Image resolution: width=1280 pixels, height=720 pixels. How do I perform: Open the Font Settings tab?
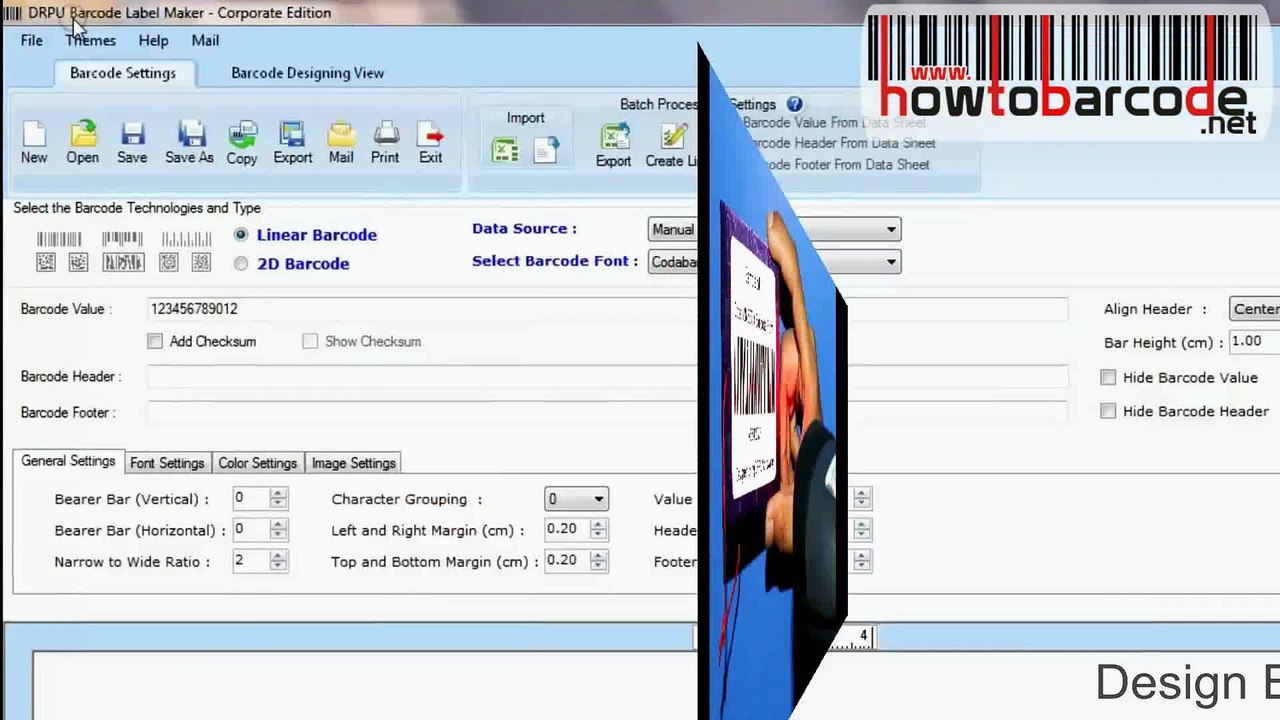point(167,463)
